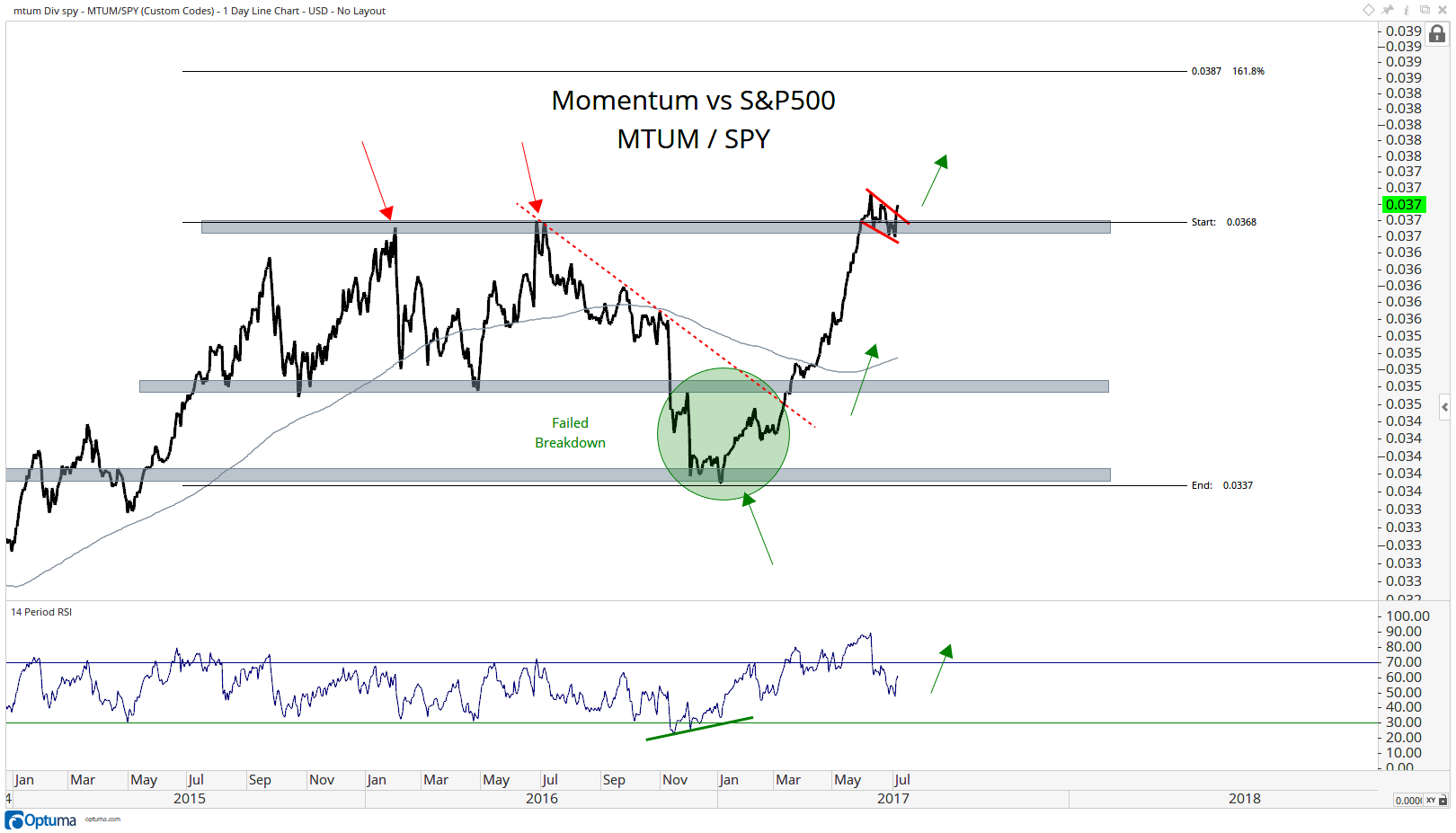Click the diamond icon in the title bar
Screen dimensions: 1456x833
click(x=1369, y=10)
